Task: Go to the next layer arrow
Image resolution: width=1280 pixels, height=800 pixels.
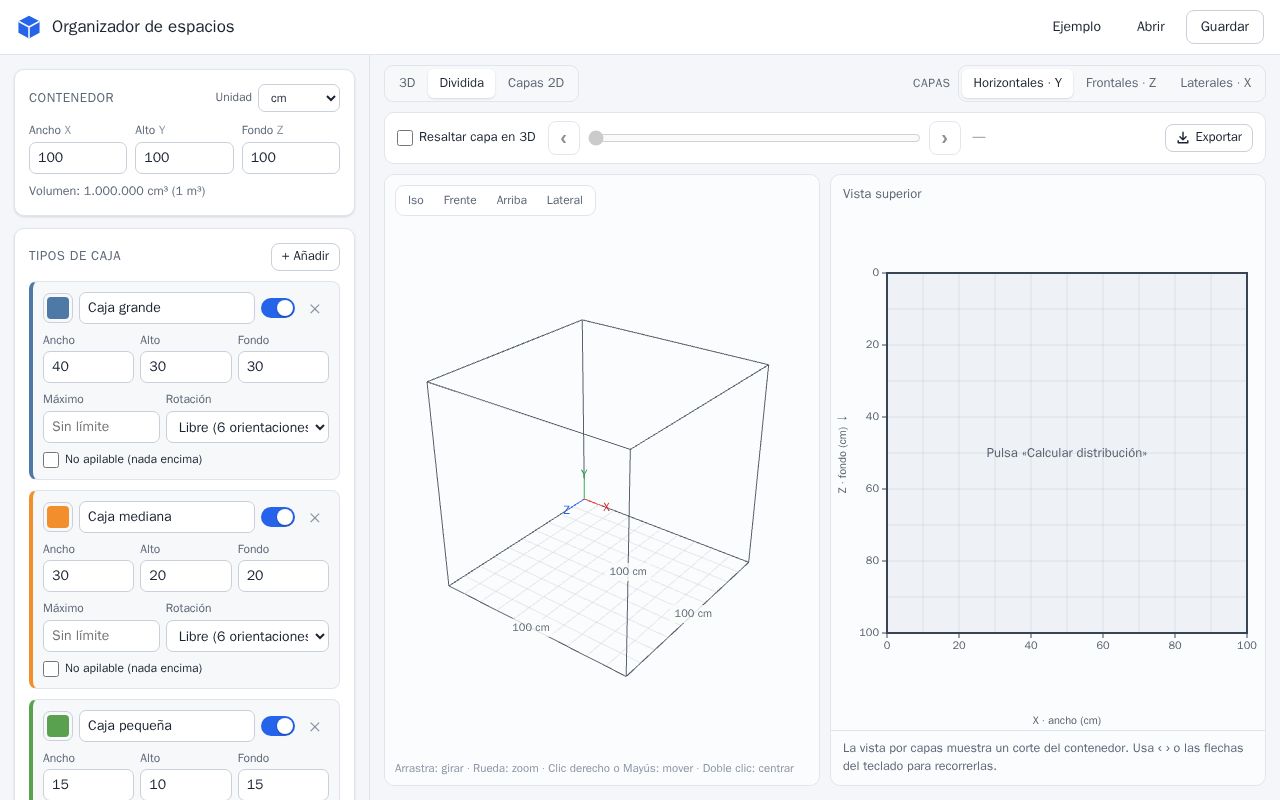Action: coord(945,138)
